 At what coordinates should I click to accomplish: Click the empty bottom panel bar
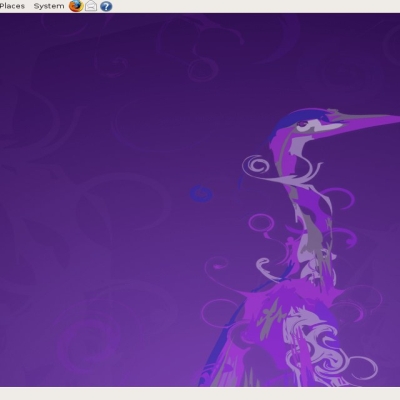200,394
